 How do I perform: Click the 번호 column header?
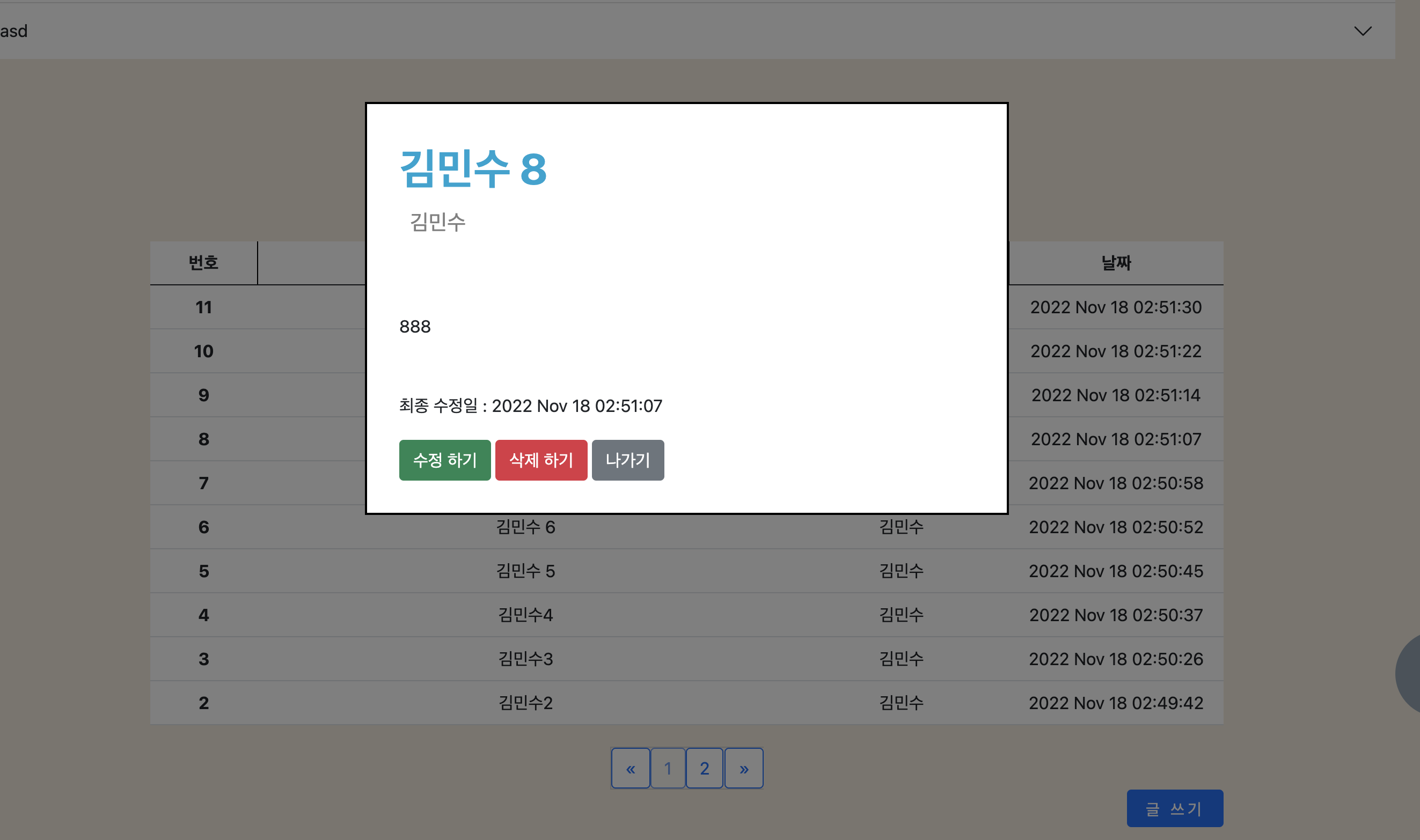pos(203,263)
